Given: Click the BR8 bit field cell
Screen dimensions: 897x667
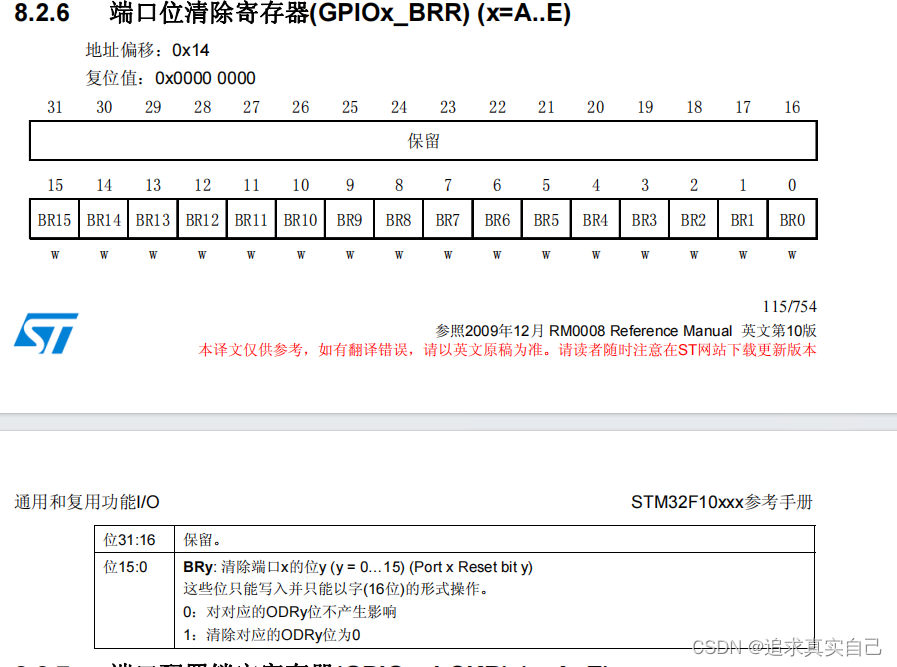Looking at the screenshot, I should coord(399,218).
